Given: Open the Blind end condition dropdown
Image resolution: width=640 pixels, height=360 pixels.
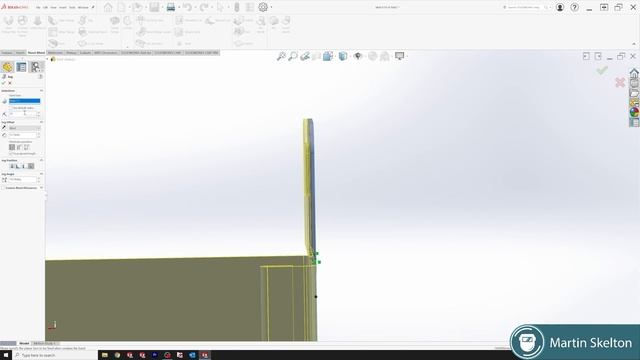Looking at the screenshot, I should click(24, 128).
